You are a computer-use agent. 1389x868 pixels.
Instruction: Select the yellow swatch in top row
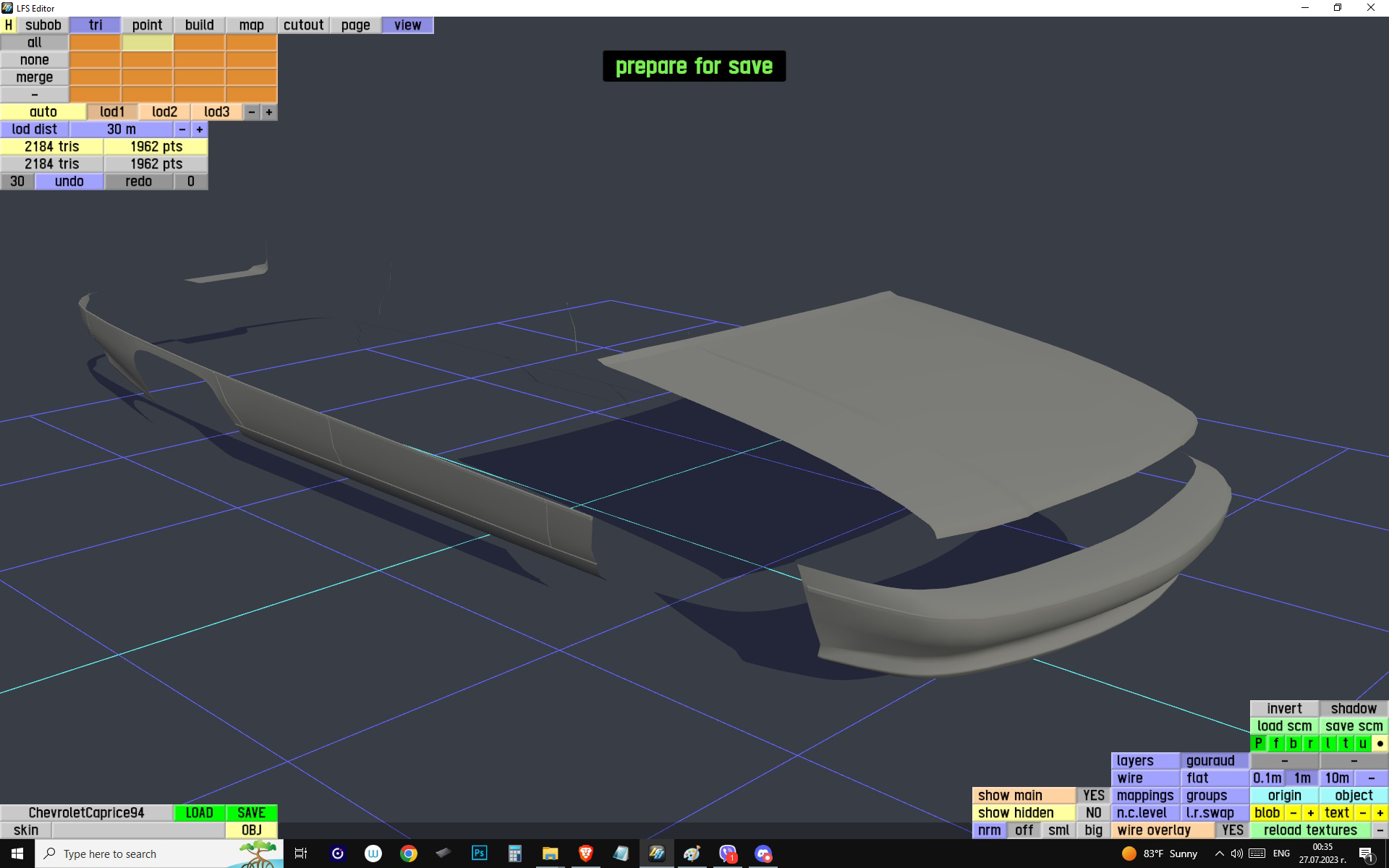pos(148,43)
